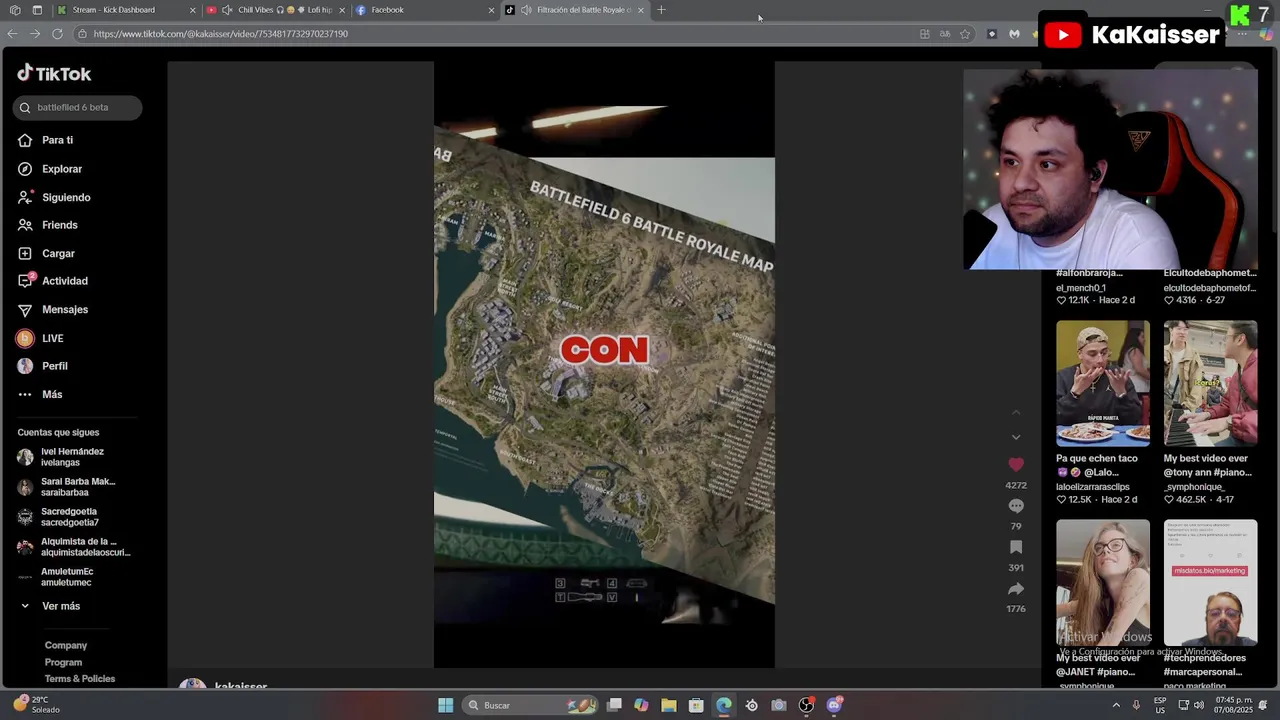Switch to the Chill Vibes Lofi tab
Image resolution: width=1280 pixels, height=720 pixels.
pyautogui.click(x=276, y=10)
